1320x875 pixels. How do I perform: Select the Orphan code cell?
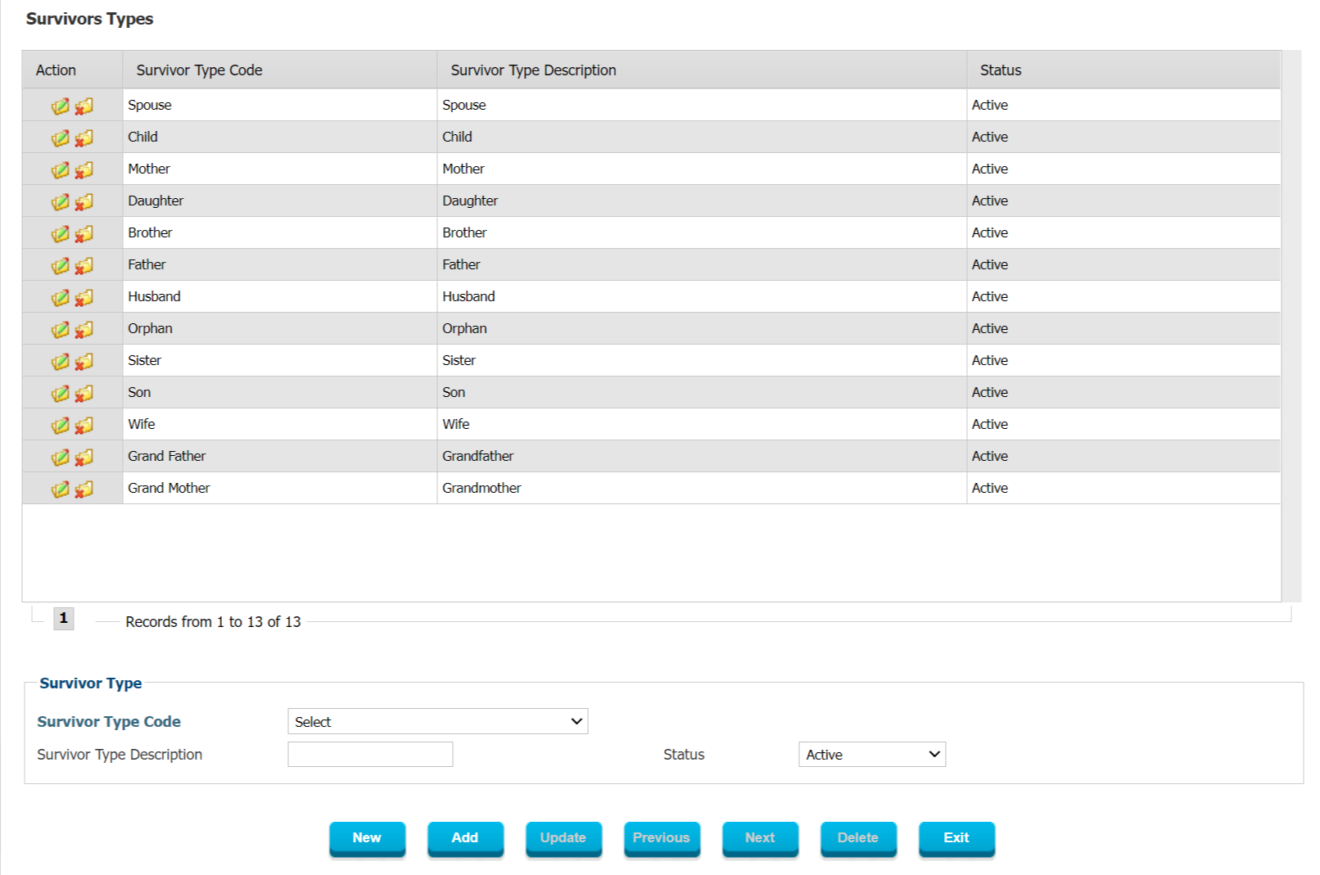[280, 328]
